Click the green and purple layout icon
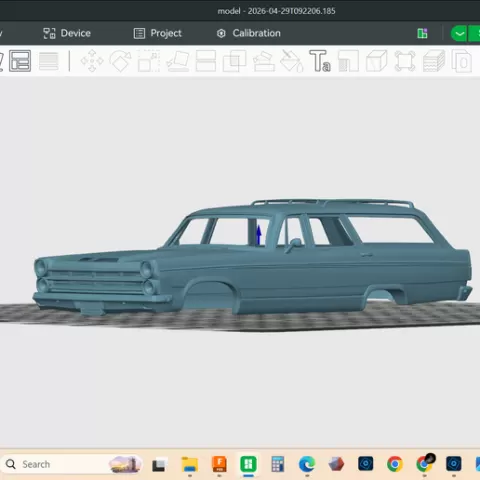This screenshot has width=480, height=480. tap(422, 33)
